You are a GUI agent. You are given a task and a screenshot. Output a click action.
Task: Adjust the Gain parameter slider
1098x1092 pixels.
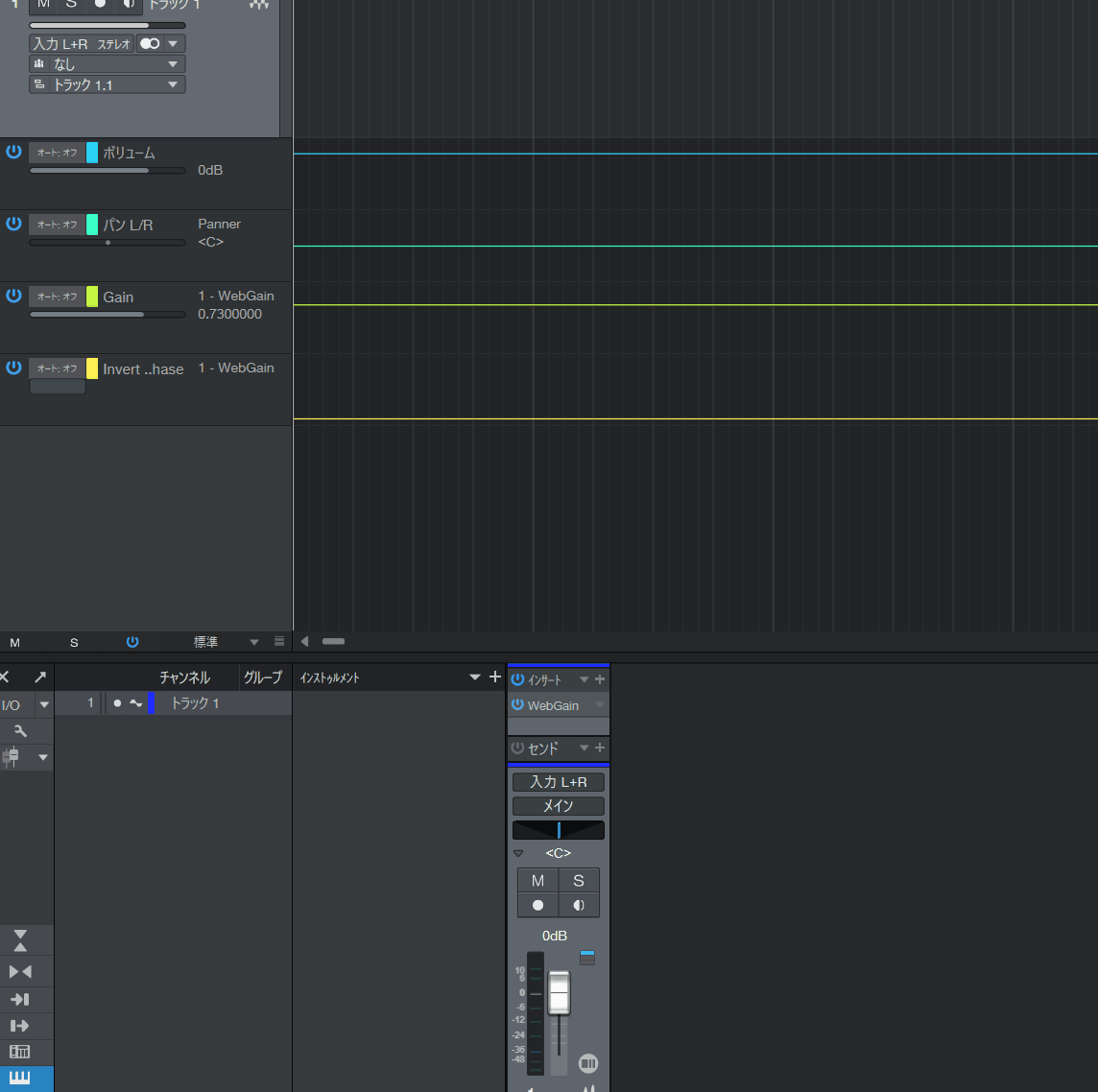(107, 315)
